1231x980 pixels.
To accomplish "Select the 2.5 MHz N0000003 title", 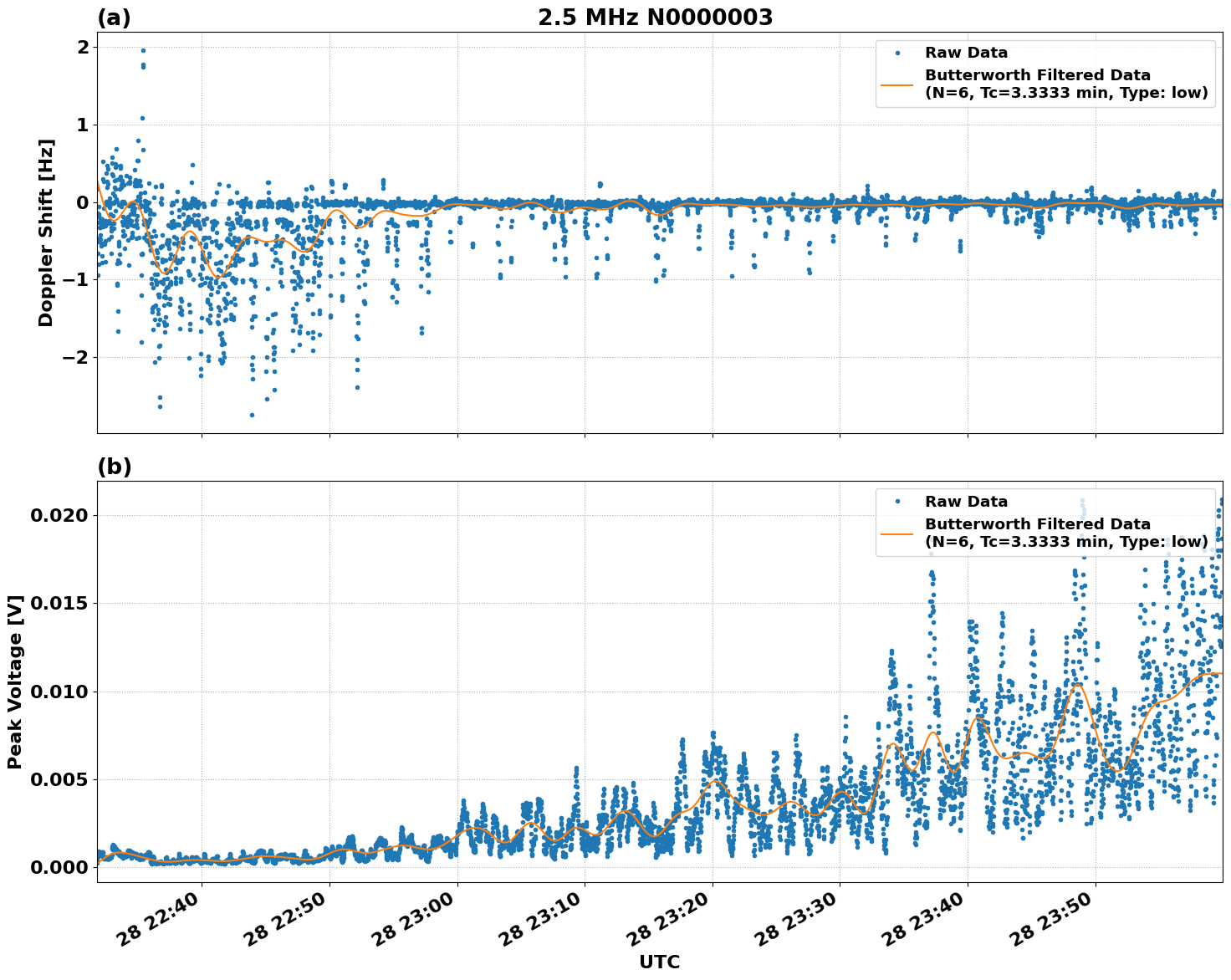I will pos(657,15).
